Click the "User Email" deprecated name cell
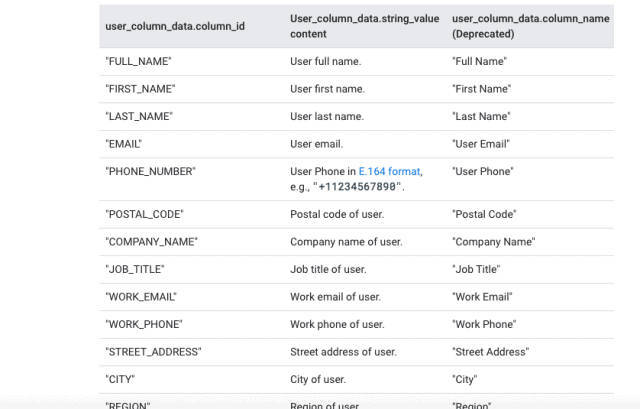Viewport: 640px width, 409px height. pyautogui.click(x=482, y=144)
